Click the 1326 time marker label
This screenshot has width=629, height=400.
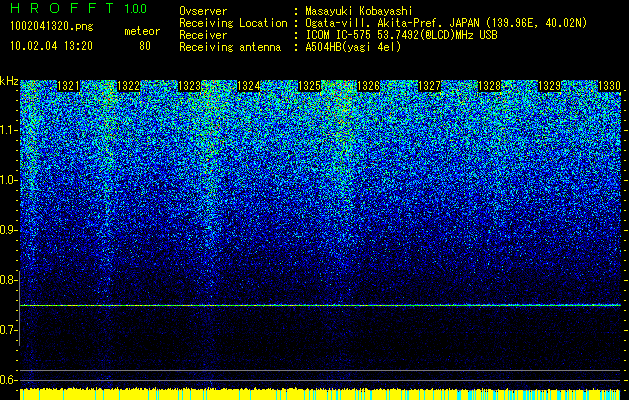369,86
